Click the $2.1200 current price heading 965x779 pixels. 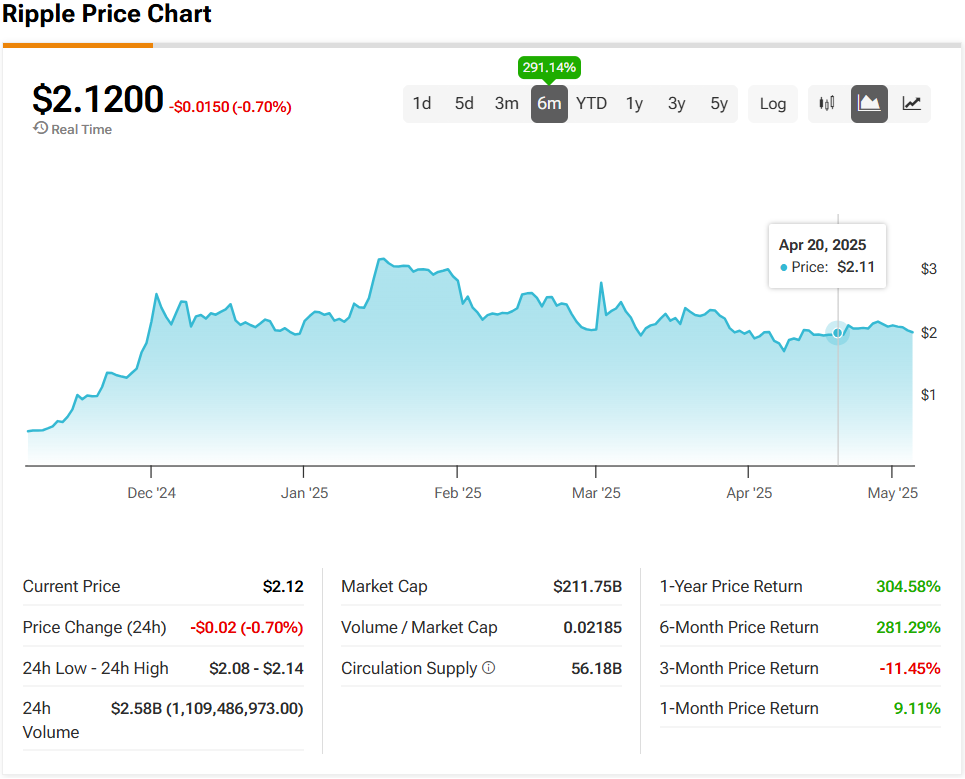click(98, 99)
